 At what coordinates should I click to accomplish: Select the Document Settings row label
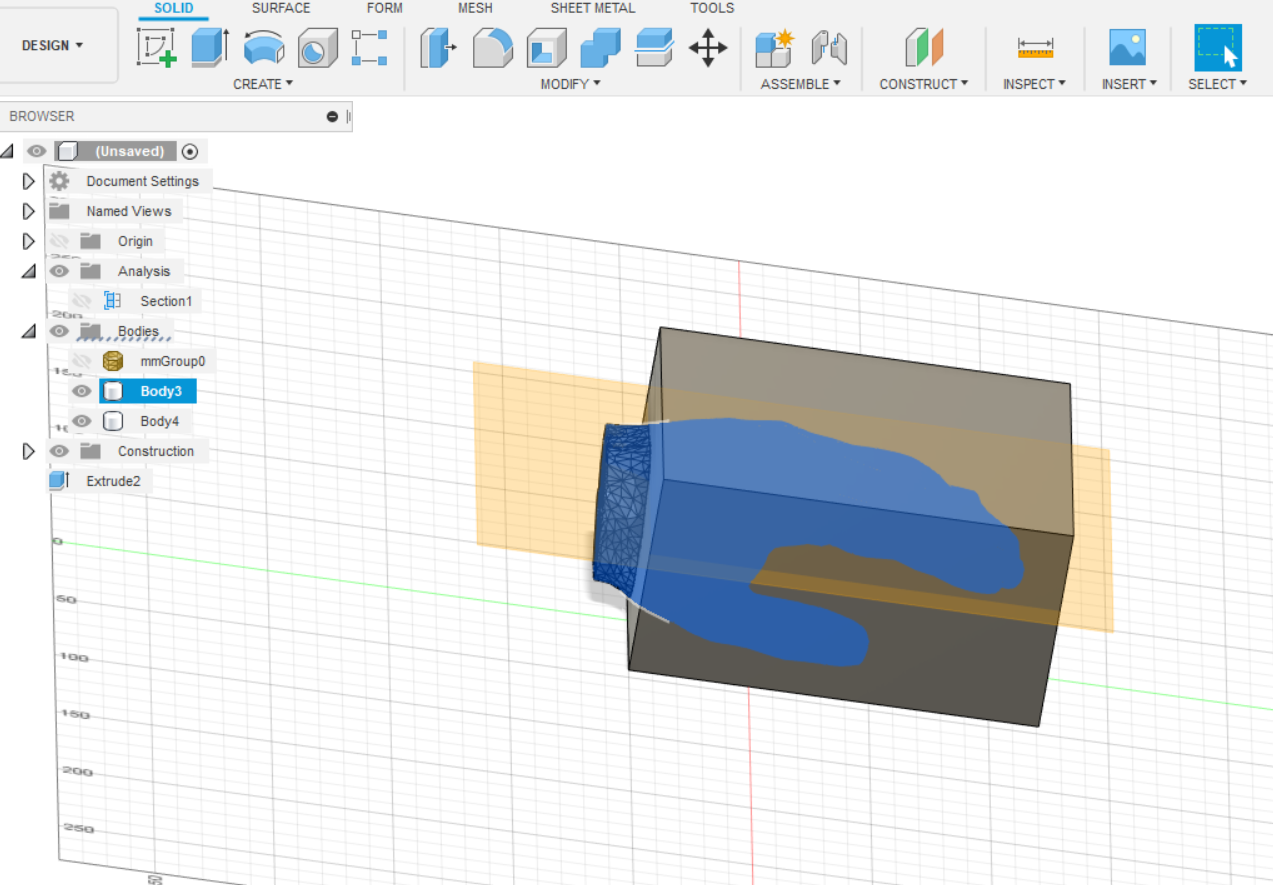click(x=142, y=181)
